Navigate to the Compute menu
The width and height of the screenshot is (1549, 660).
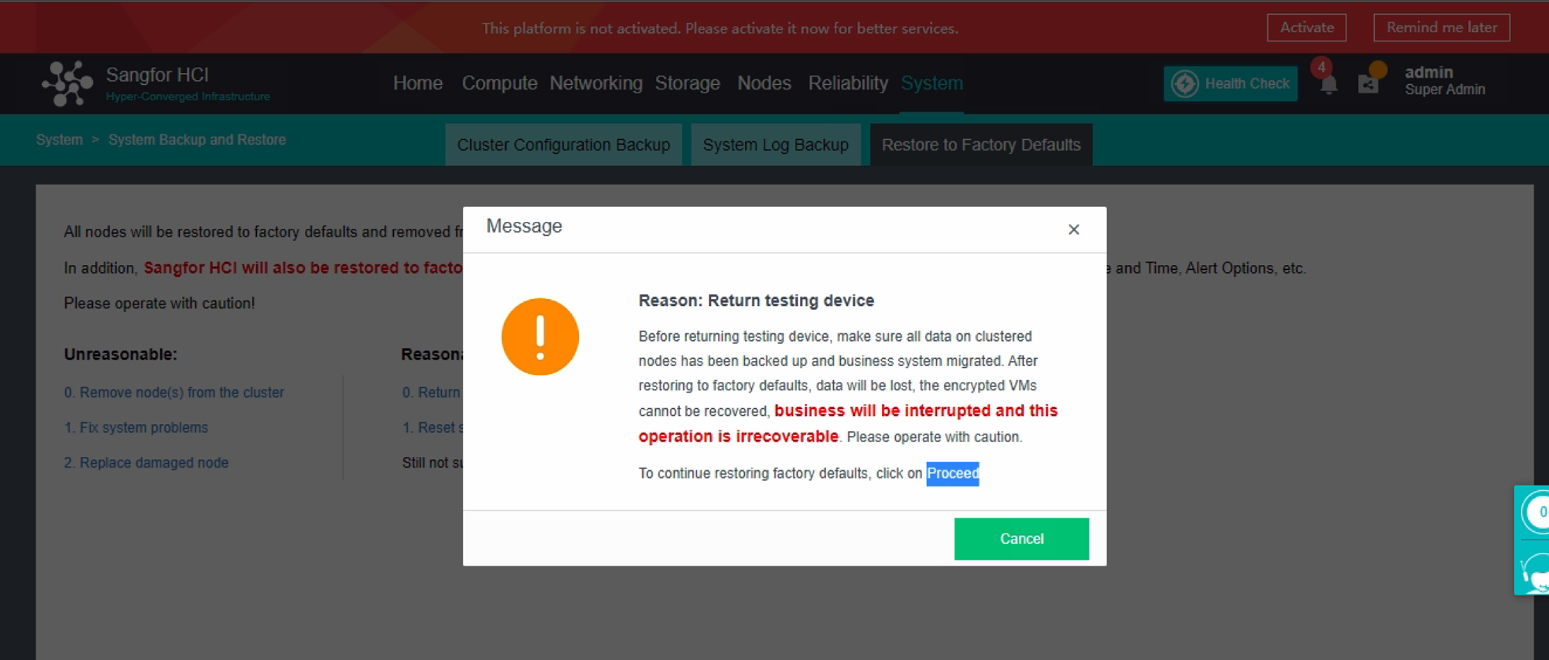tap(499, 84)
